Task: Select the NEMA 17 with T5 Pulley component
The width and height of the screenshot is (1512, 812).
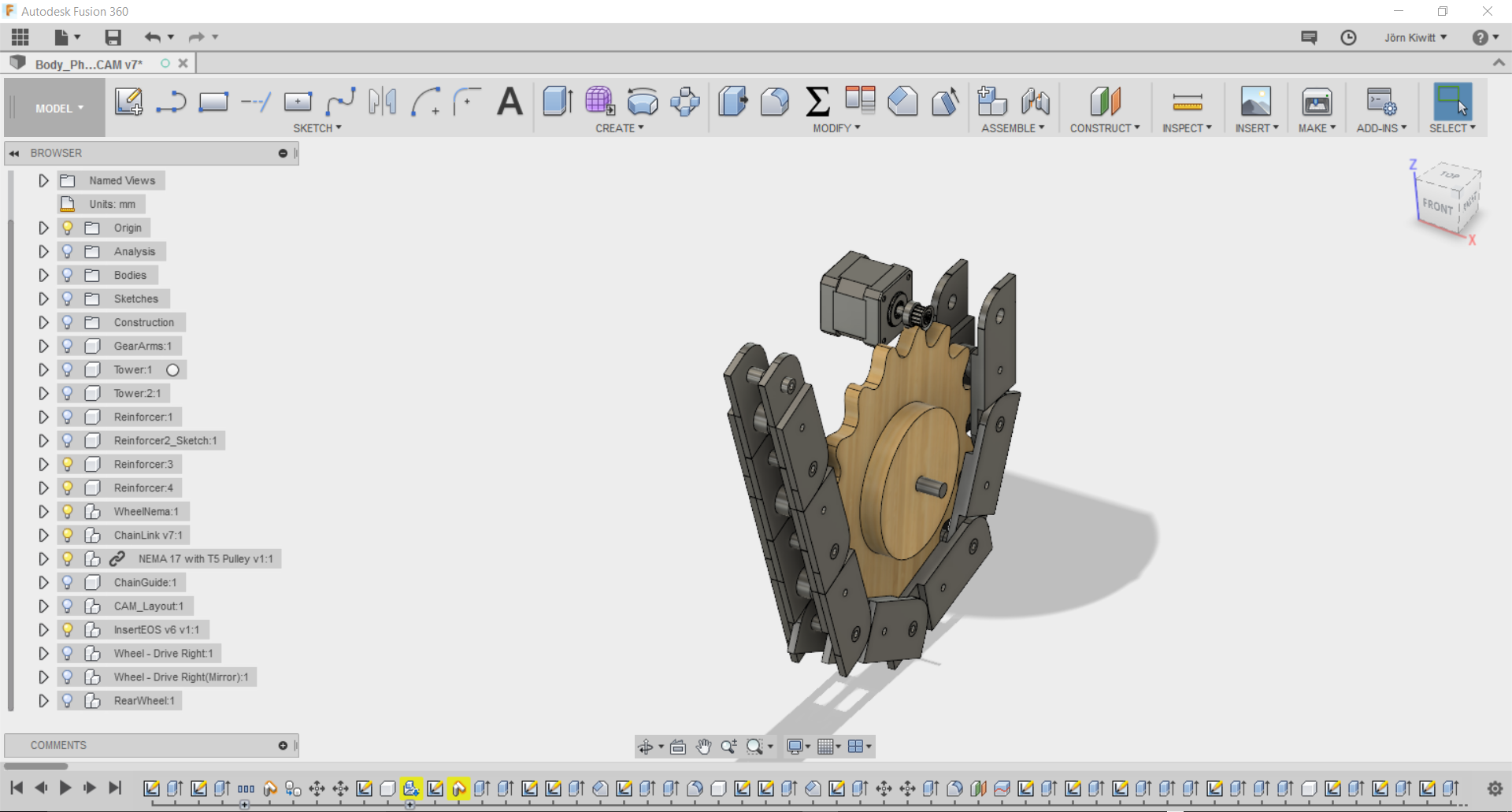Action: click(x=205, y=558)
